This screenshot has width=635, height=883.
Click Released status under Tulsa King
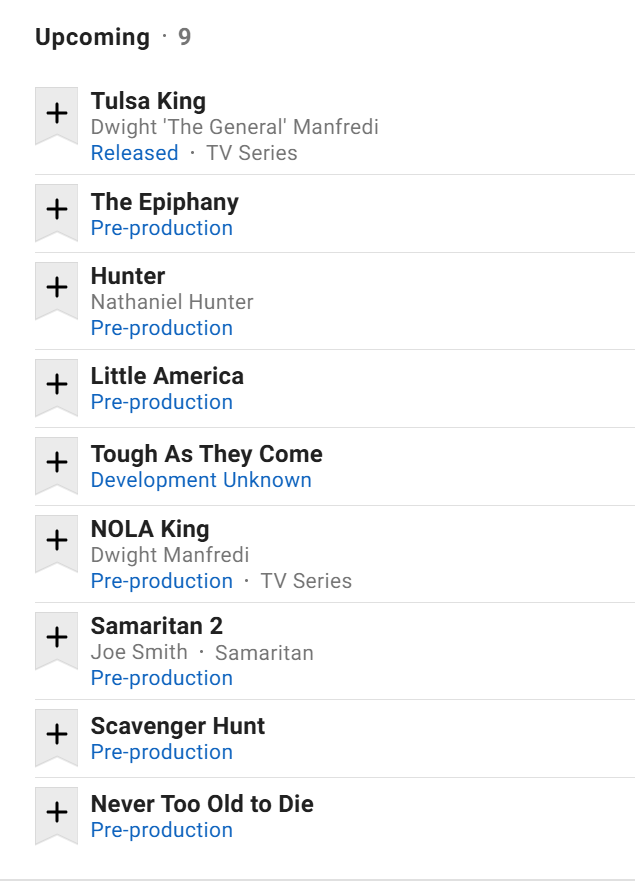(x=134, y=153)
